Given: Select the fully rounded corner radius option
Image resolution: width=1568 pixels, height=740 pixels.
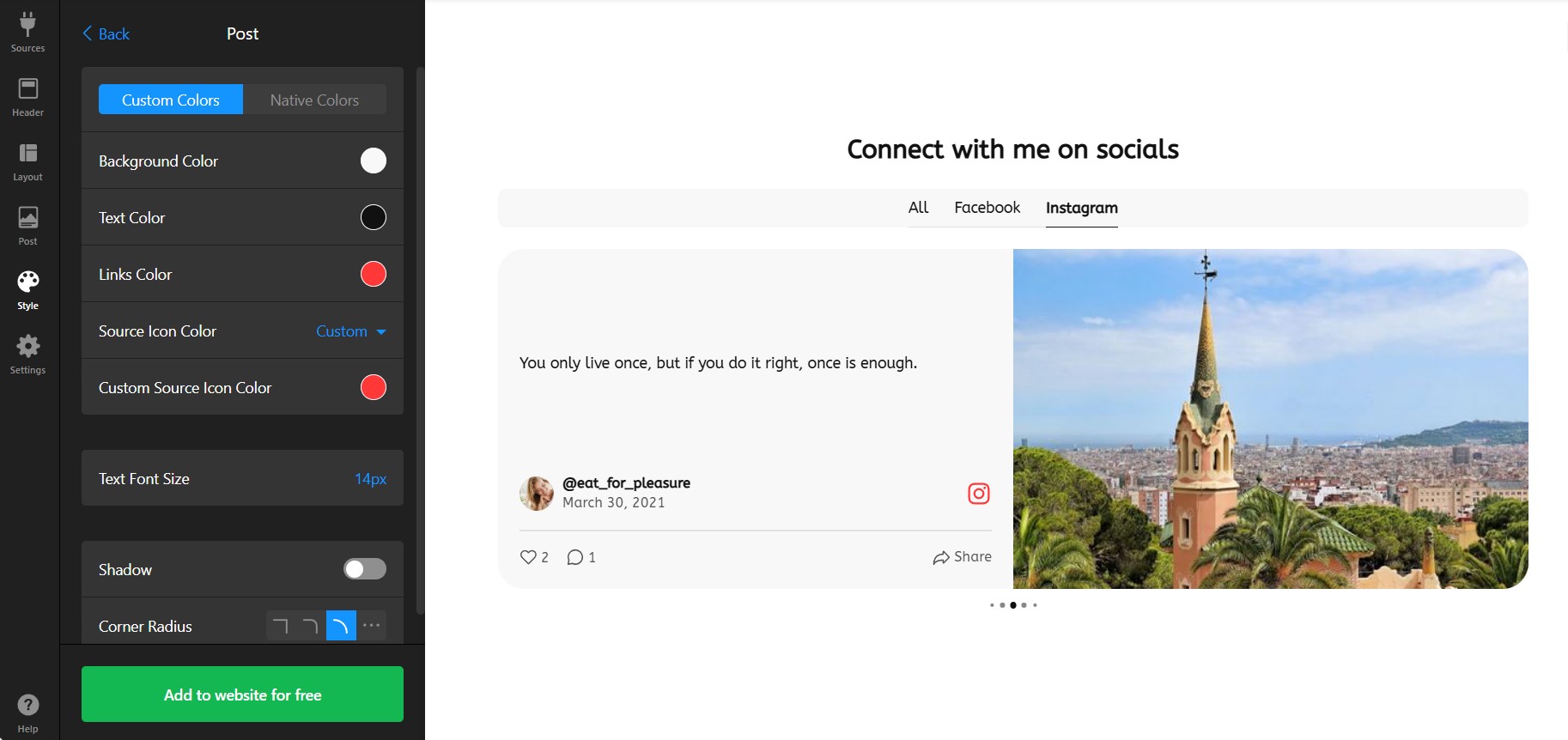Looking at the screenshot, I should click(x=341, y=626).
